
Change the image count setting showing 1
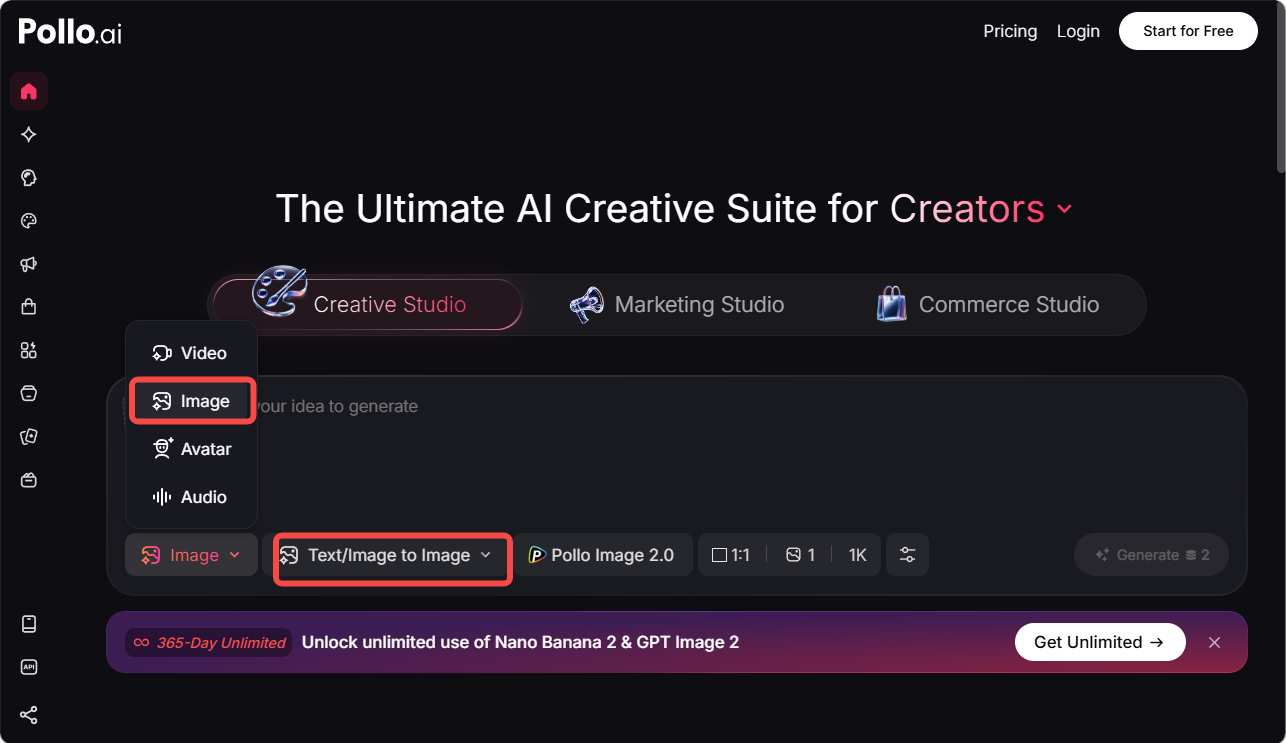(x=800, y=555)
